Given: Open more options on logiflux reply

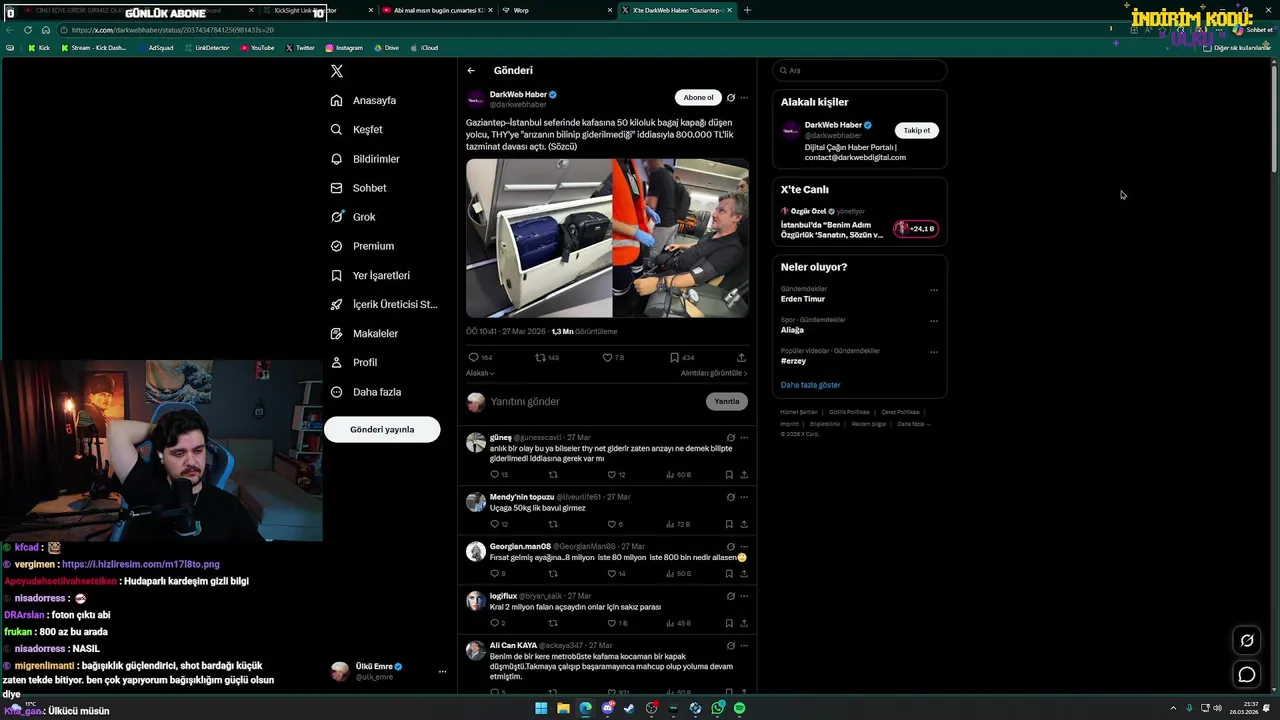Looking at the screenshot, I should pos(743,596).
